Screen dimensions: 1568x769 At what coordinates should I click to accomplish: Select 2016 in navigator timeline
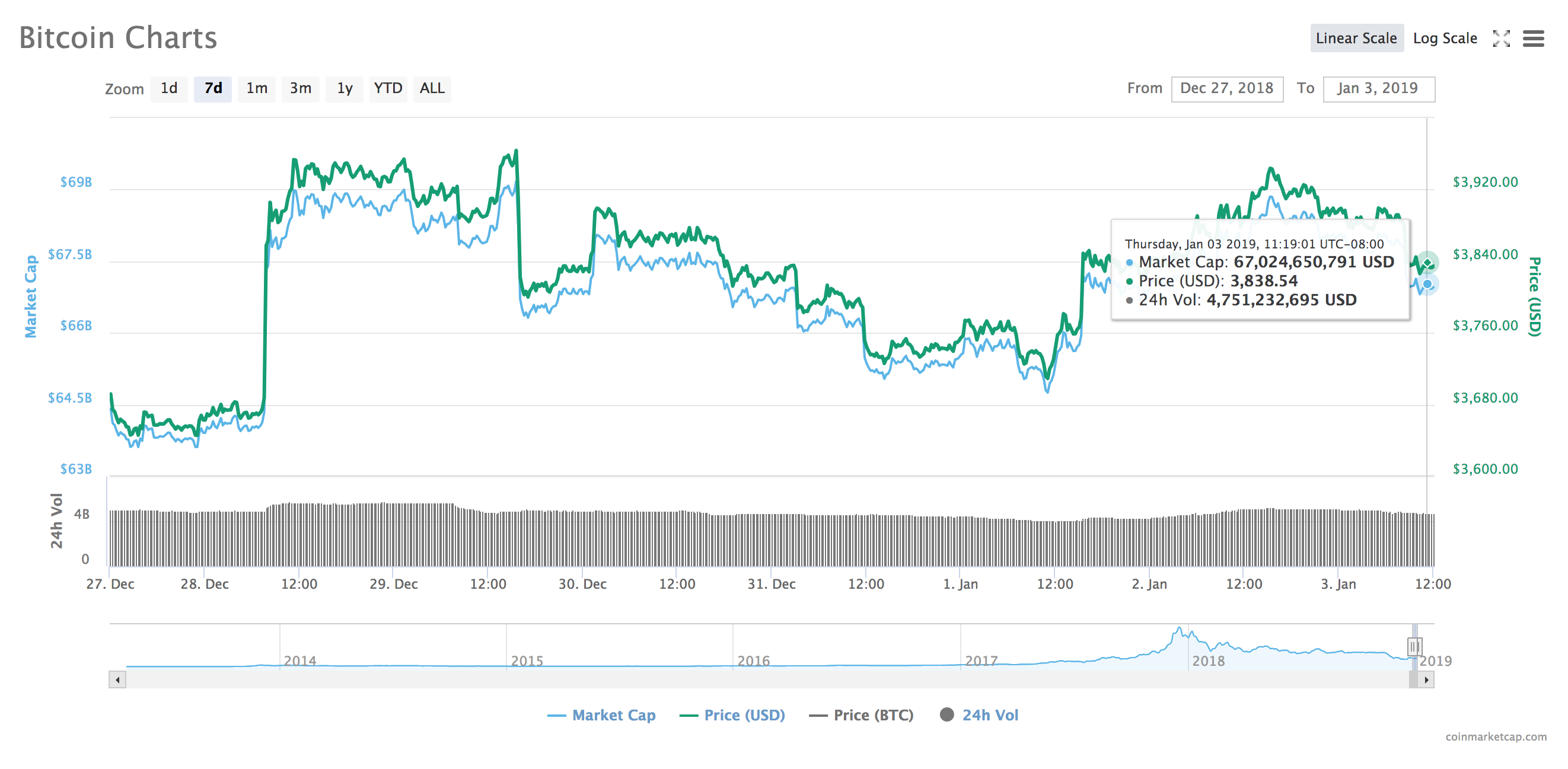[754, 660]
